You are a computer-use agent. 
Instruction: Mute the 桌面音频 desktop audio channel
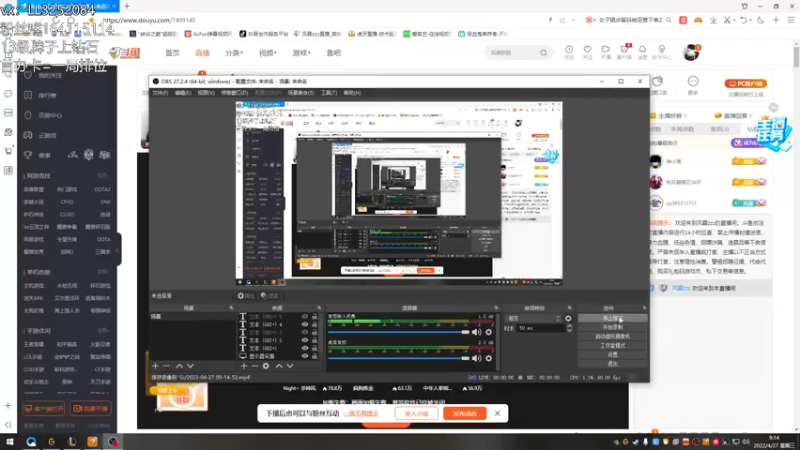click(477, 358)
